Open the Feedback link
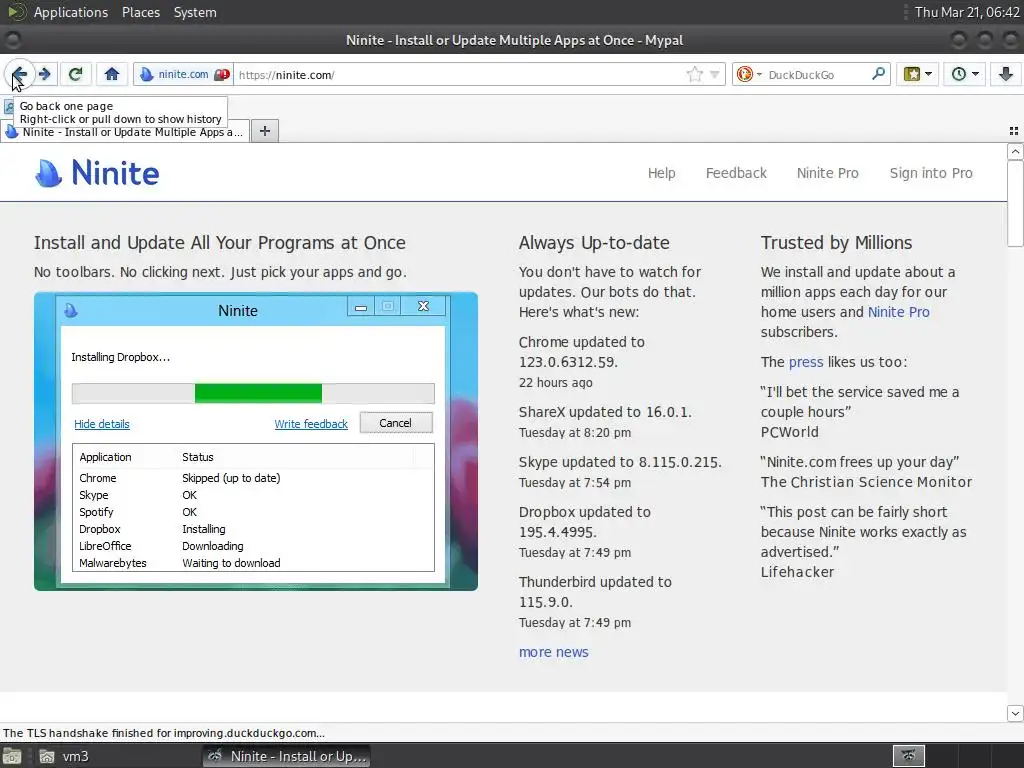The height and width of the screenshot is (768, 1024). (x=736, y=173)
